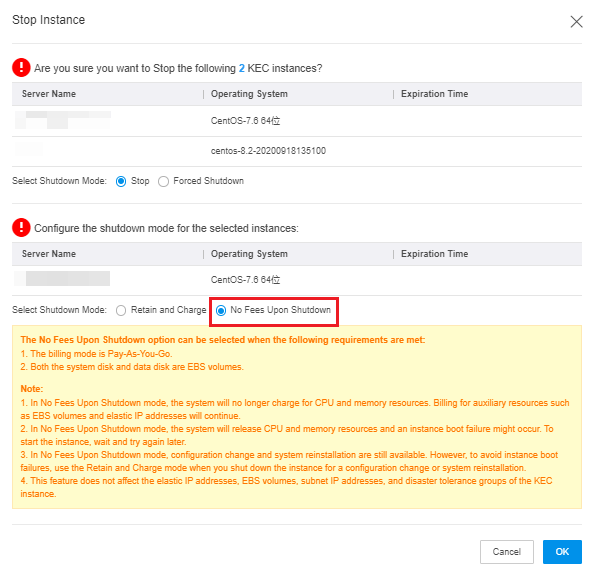Screen dimensions: 591x576
Task: Click the Cancel button
Action: [x=507, y=552]
